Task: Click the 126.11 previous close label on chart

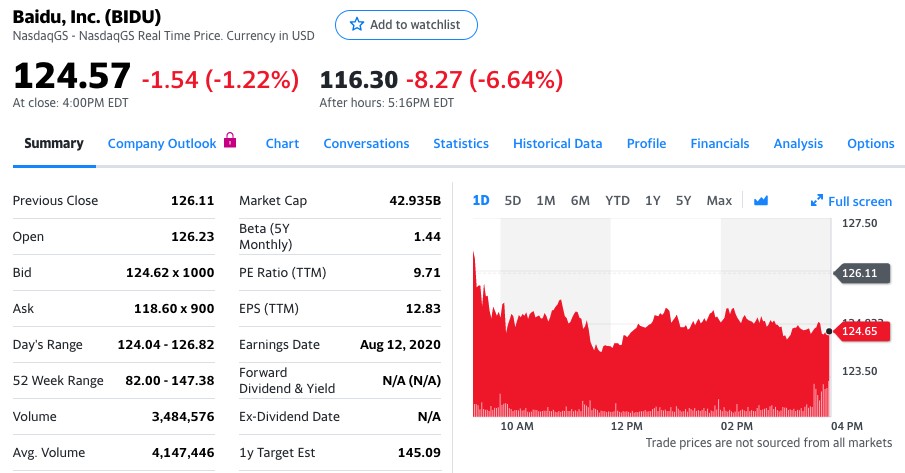Action: click(859, 272)
